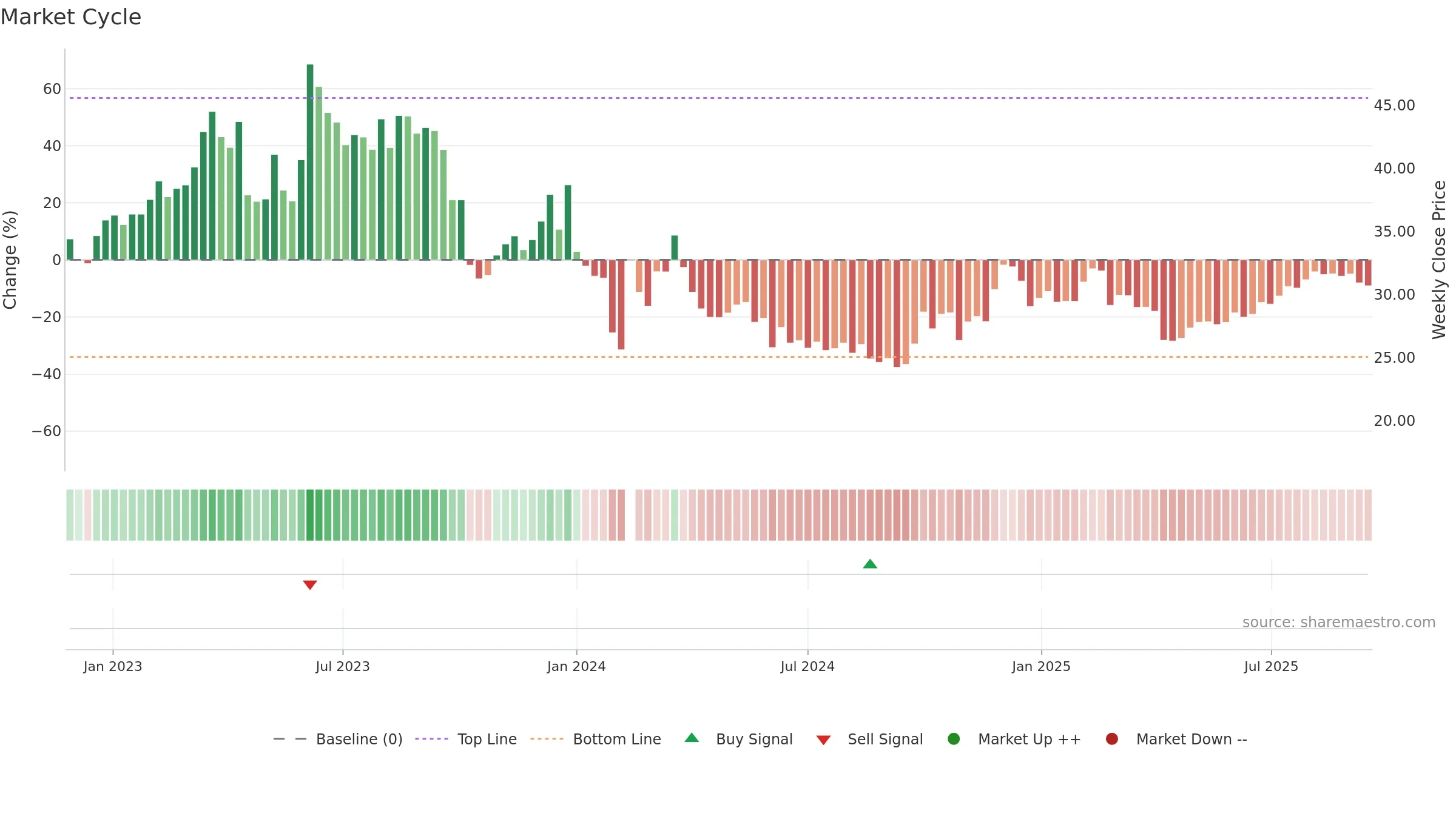This screenshot has width=1456, height=819.
Task: Click the Market Cycle chart title
Action: (x=71, y=17)
